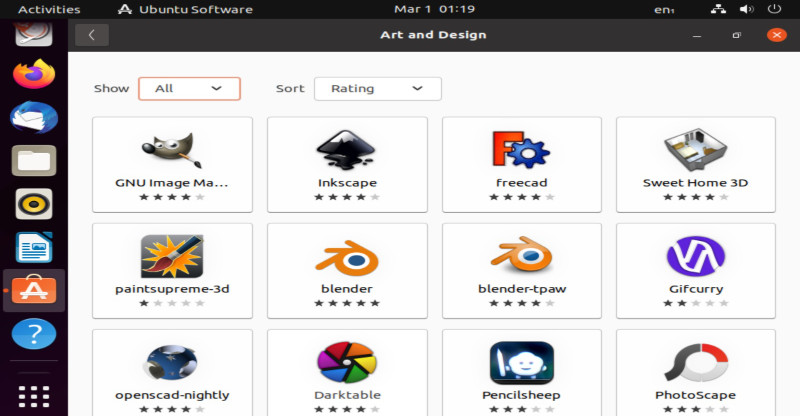This screenshot has height=416, width=800.
Task: Open Files manager in the dock
Action: tap(34, 161)
